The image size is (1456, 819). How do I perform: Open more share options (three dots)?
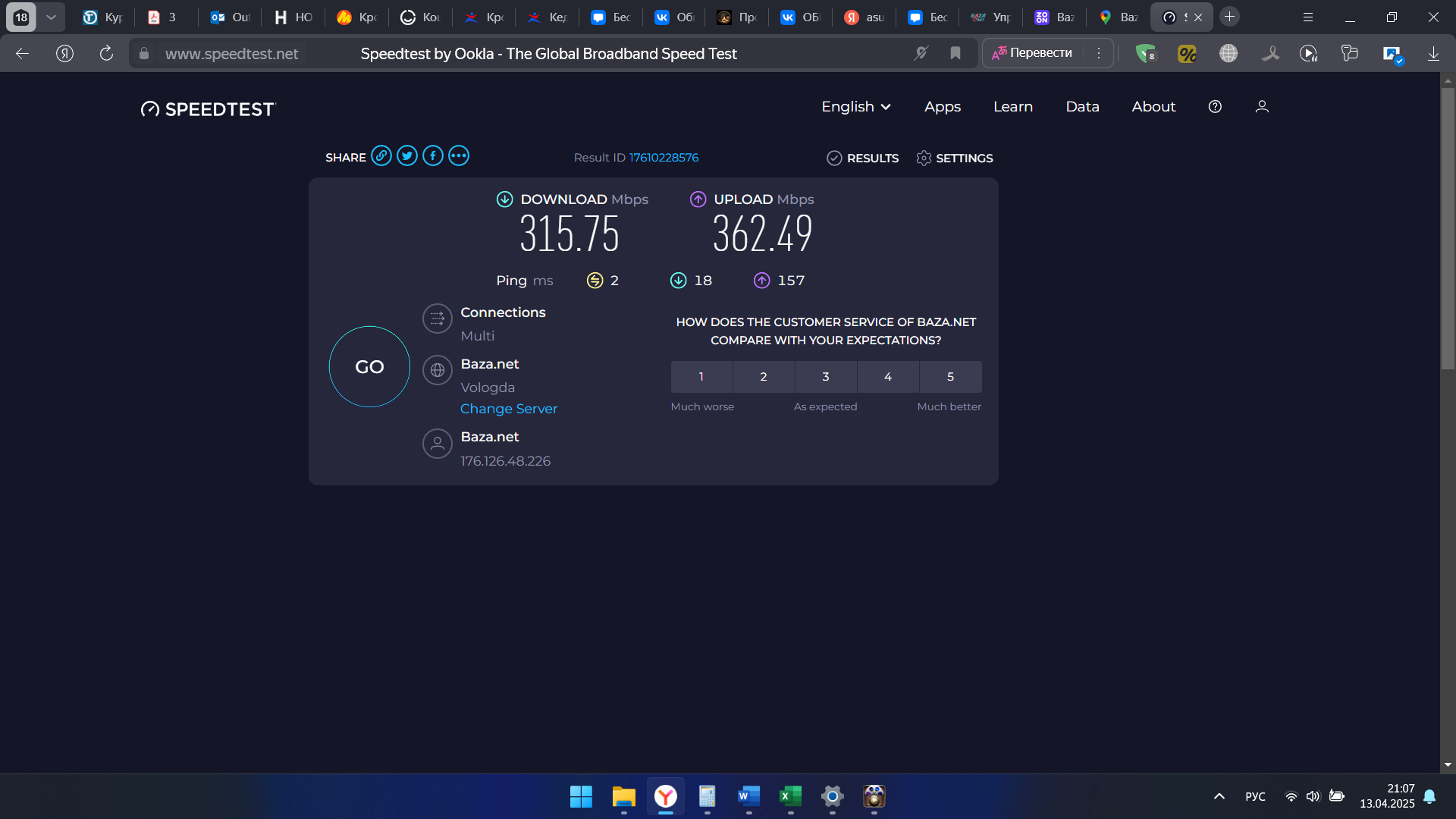click(459, 156)
